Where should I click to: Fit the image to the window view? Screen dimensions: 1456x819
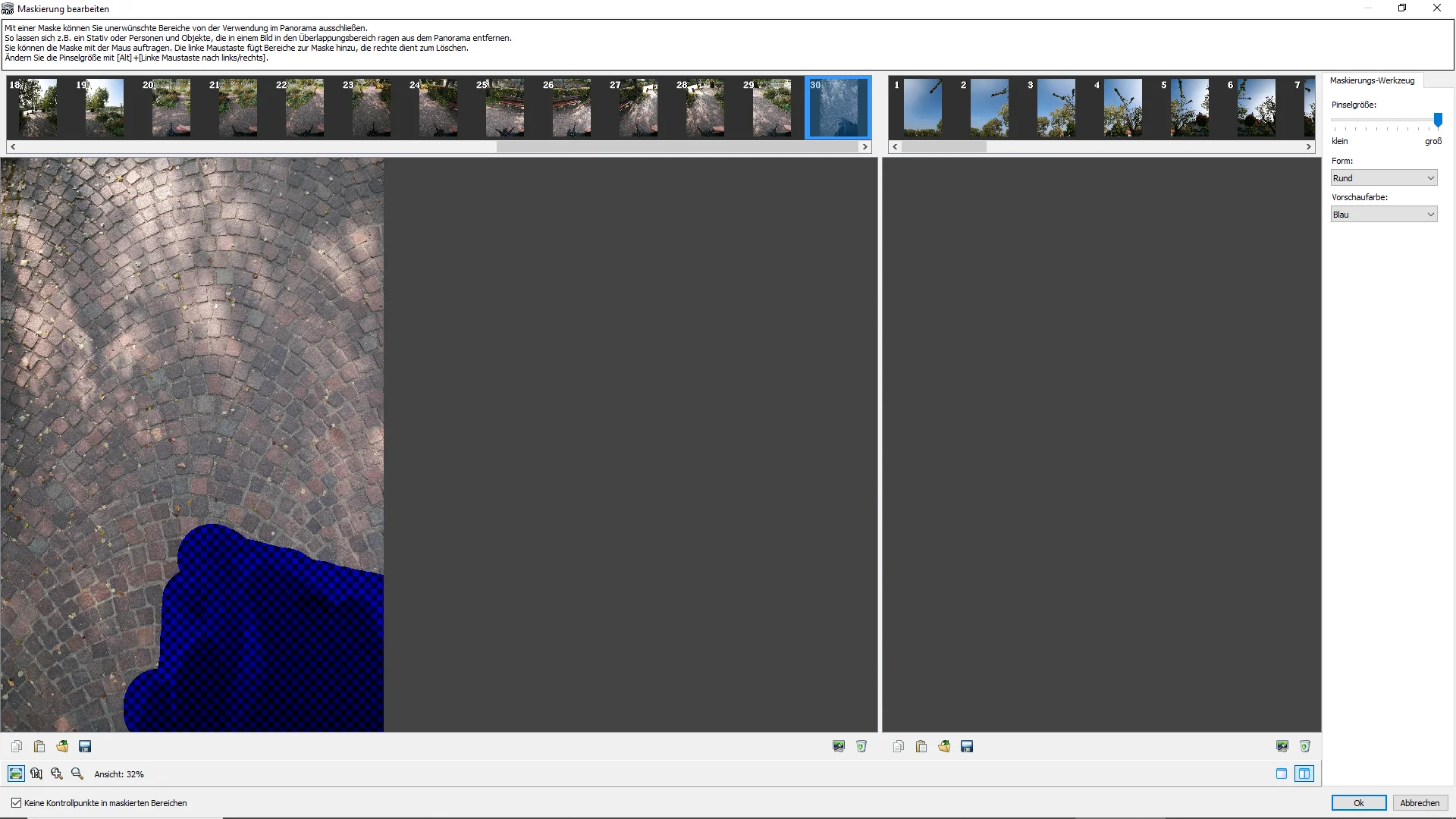pyautogui.click(x=16, y=773)
